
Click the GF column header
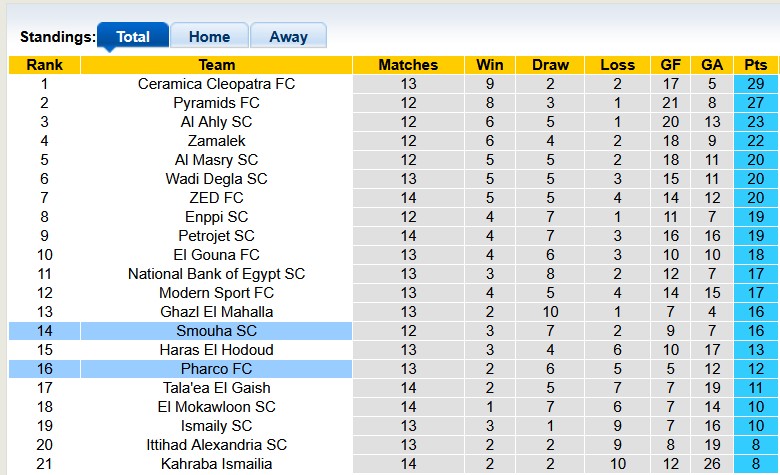[671, 65]
